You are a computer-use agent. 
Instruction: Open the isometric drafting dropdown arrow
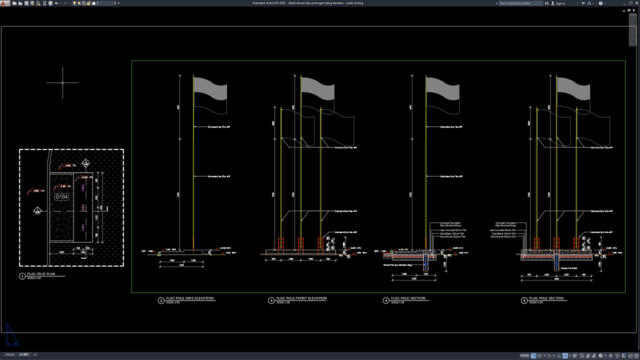(554, 356)
